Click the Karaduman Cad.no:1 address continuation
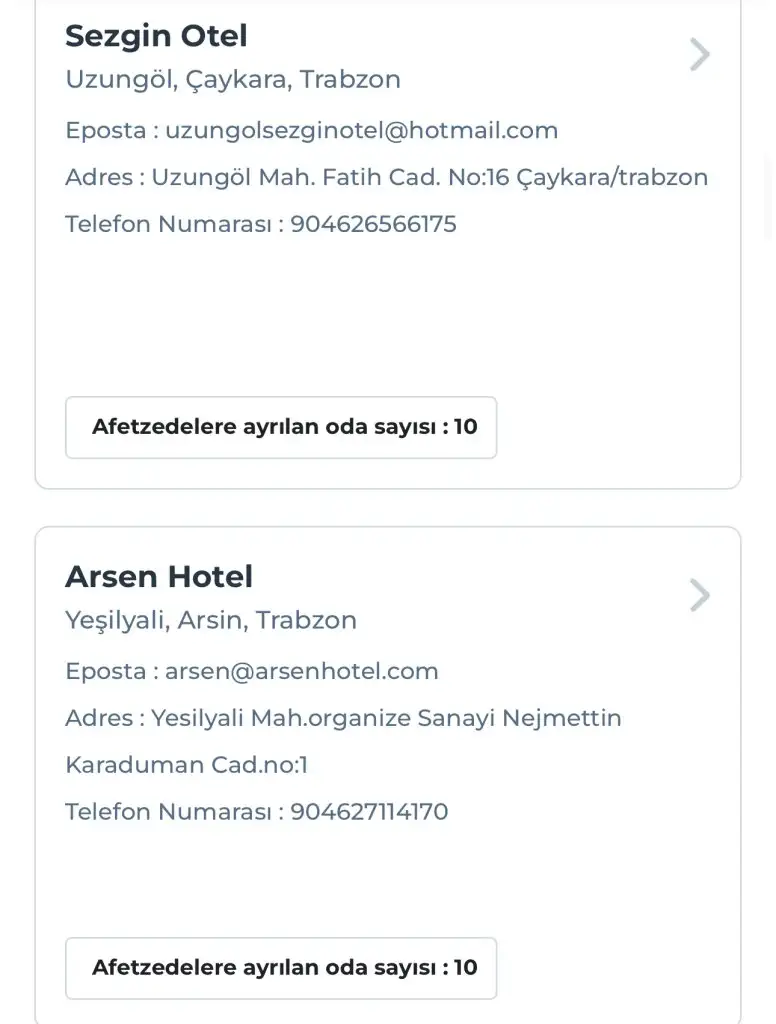This screenshot has height=1024, width=776. tap(187, 765)
